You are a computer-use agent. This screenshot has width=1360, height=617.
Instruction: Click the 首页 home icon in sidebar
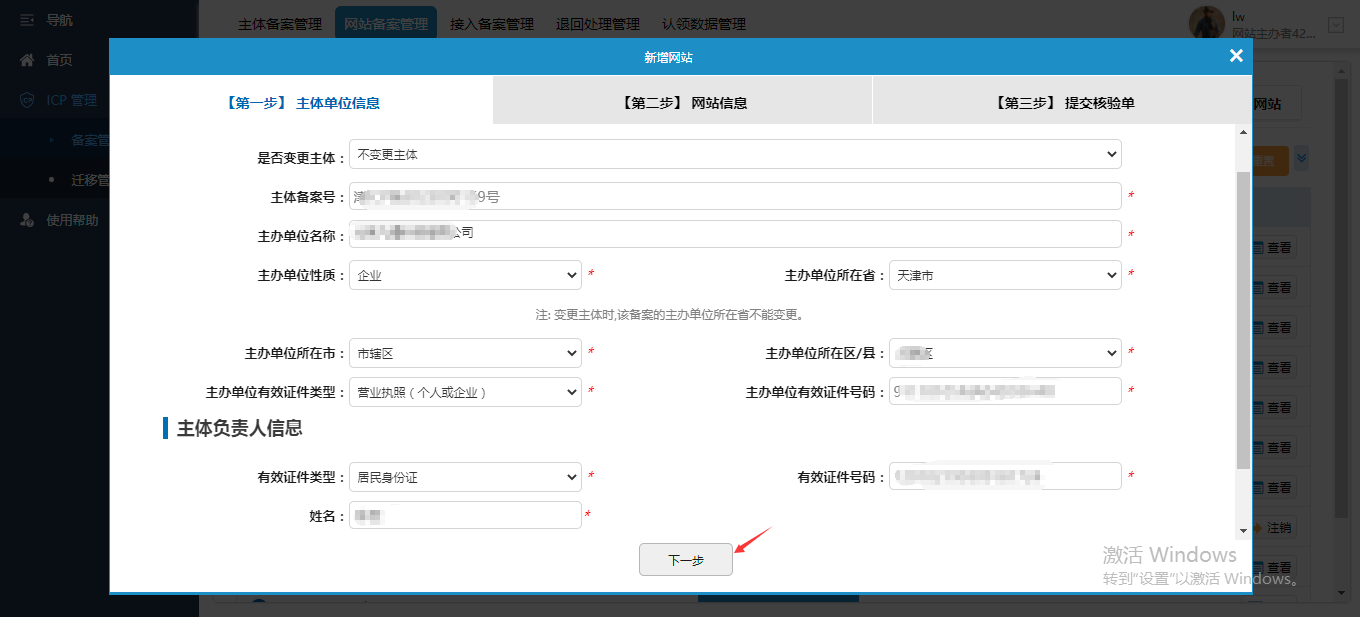tap(27, 60)
